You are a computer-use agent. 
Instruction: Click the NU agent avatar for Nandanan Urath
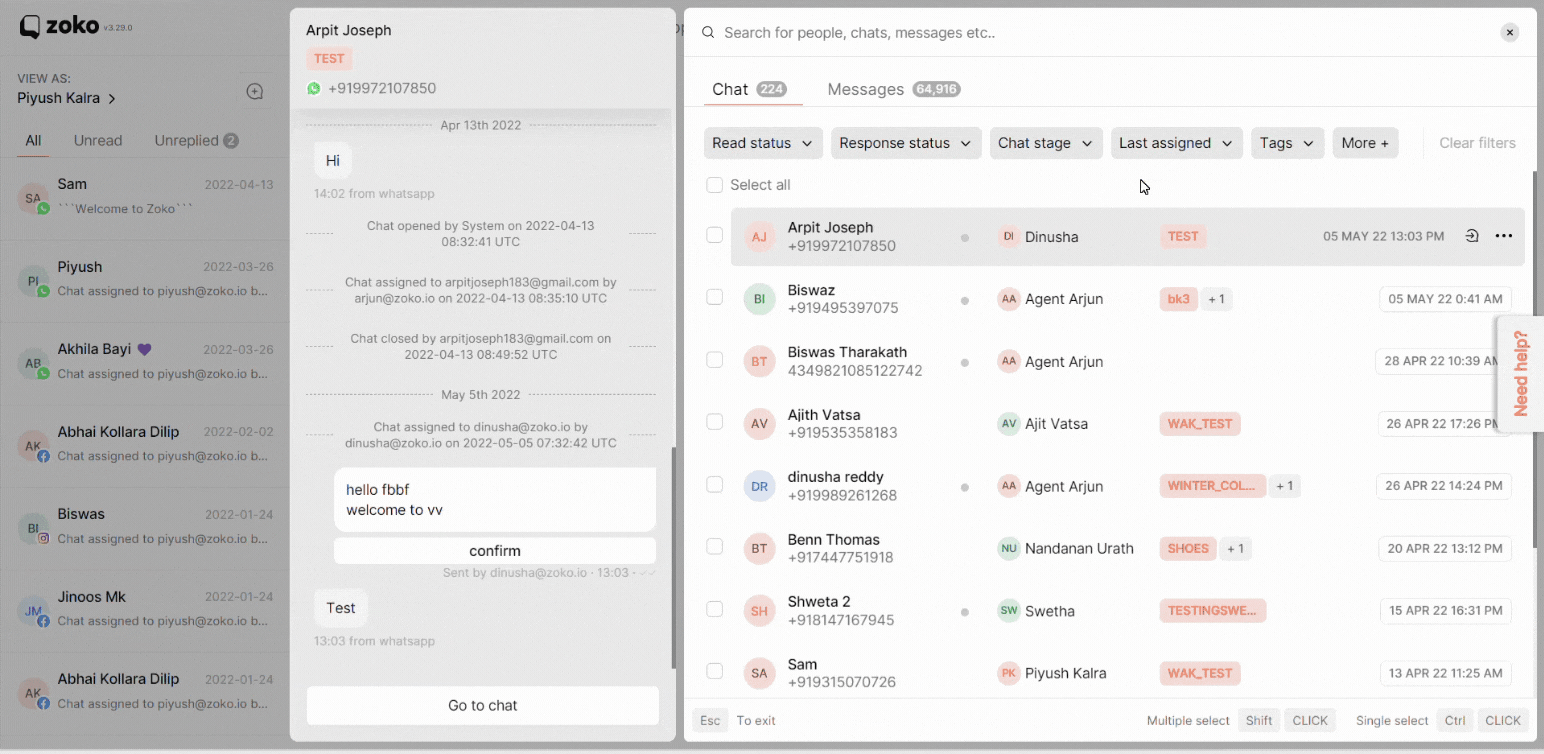click(1008, 548)
